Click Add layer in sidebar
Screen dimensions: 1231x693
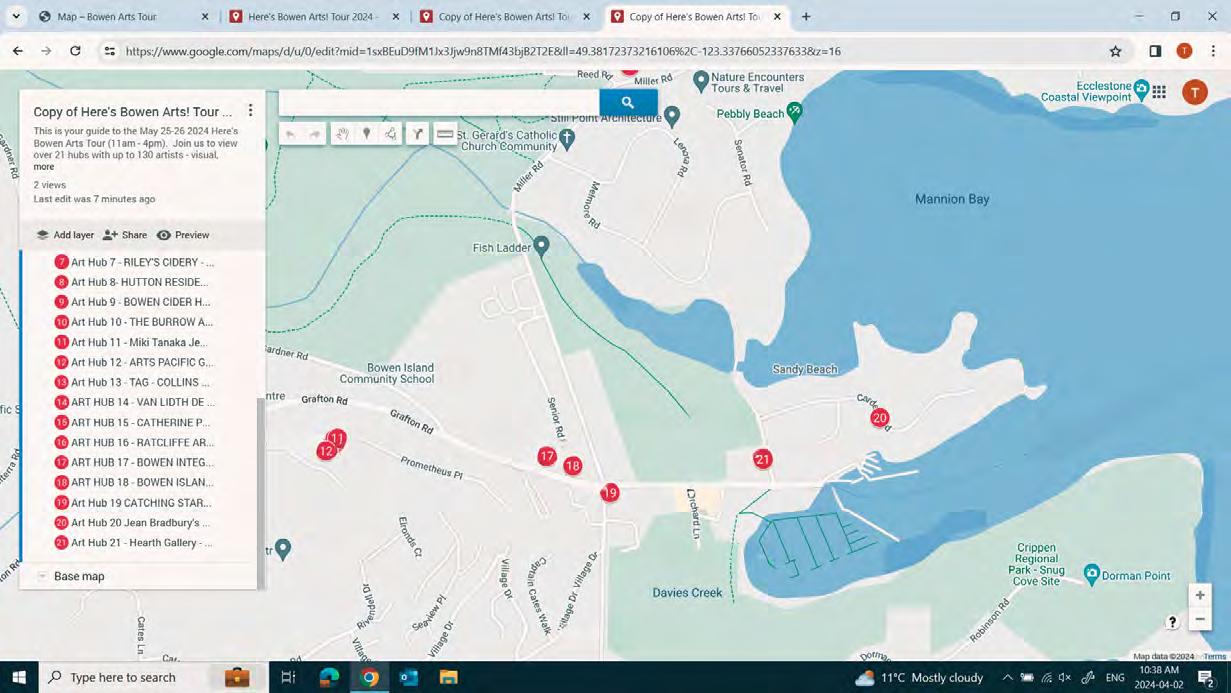click(x=65, y=235)
